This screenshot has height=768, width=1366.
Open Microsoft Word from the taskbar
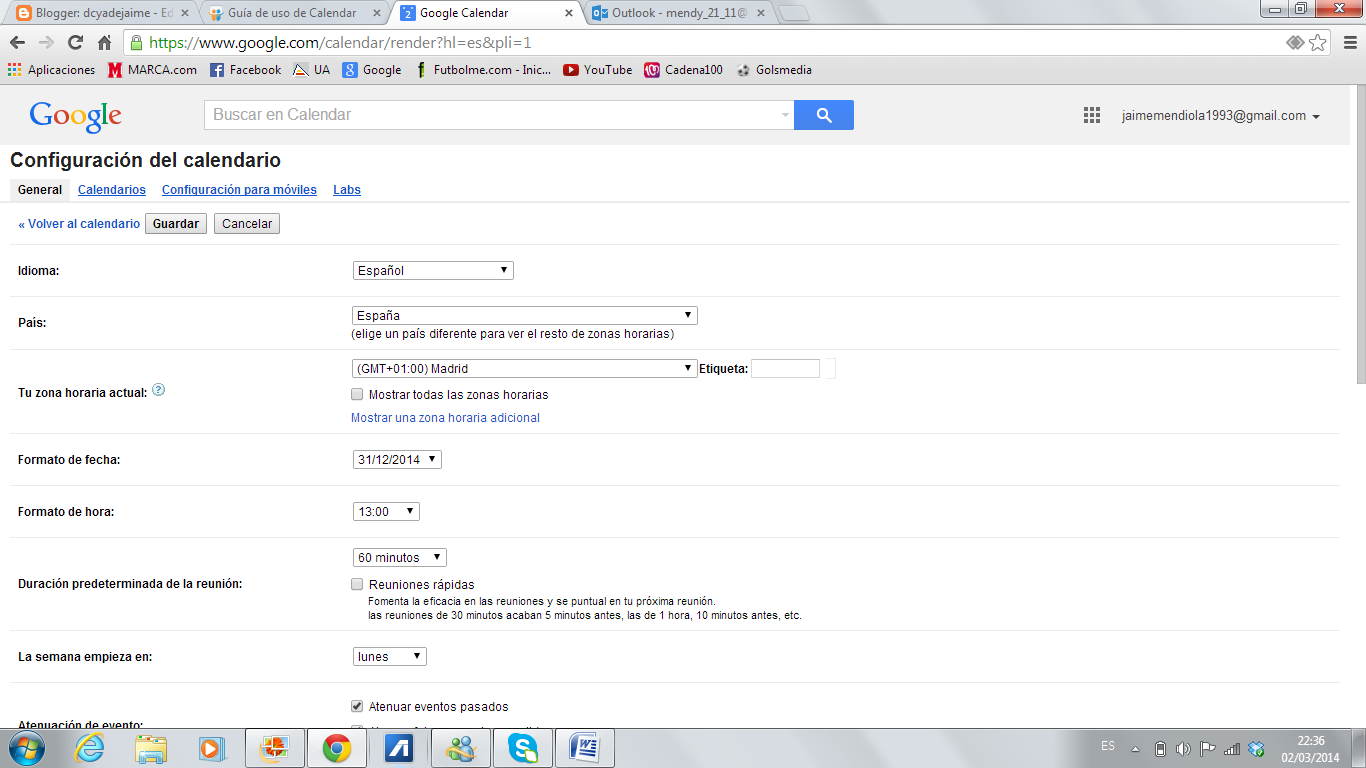tap(584, 748)
